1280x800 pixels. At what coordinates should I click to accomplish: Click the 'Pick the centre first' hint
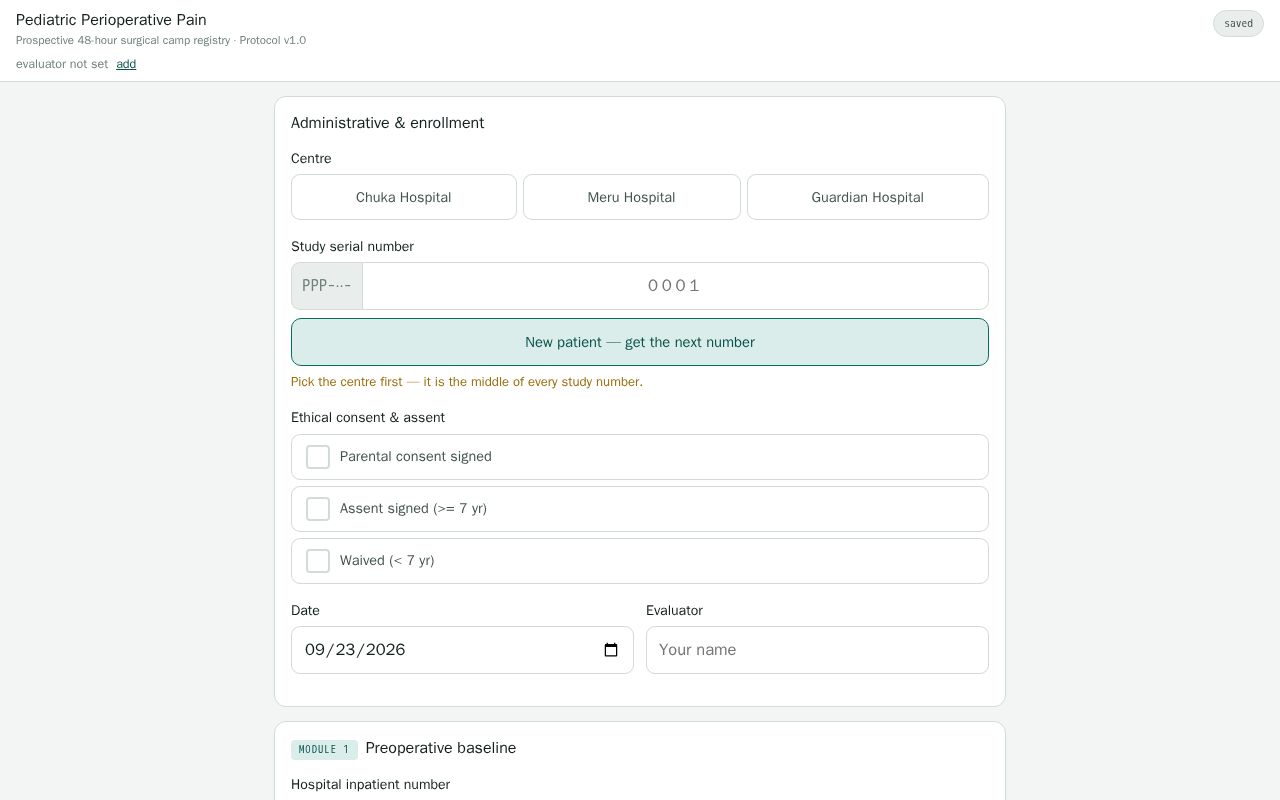tap(467, 382)
